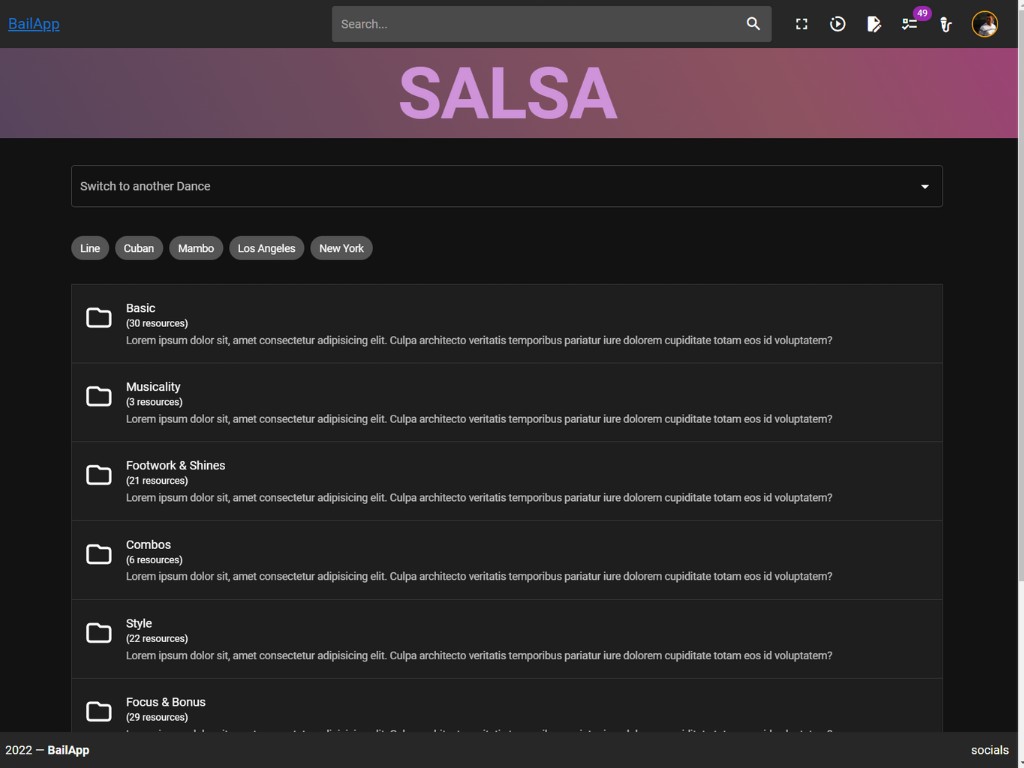The height and width of the screenshot is (768, 1024).
Task: Click the Basic category title
Action: pos(140,308)
